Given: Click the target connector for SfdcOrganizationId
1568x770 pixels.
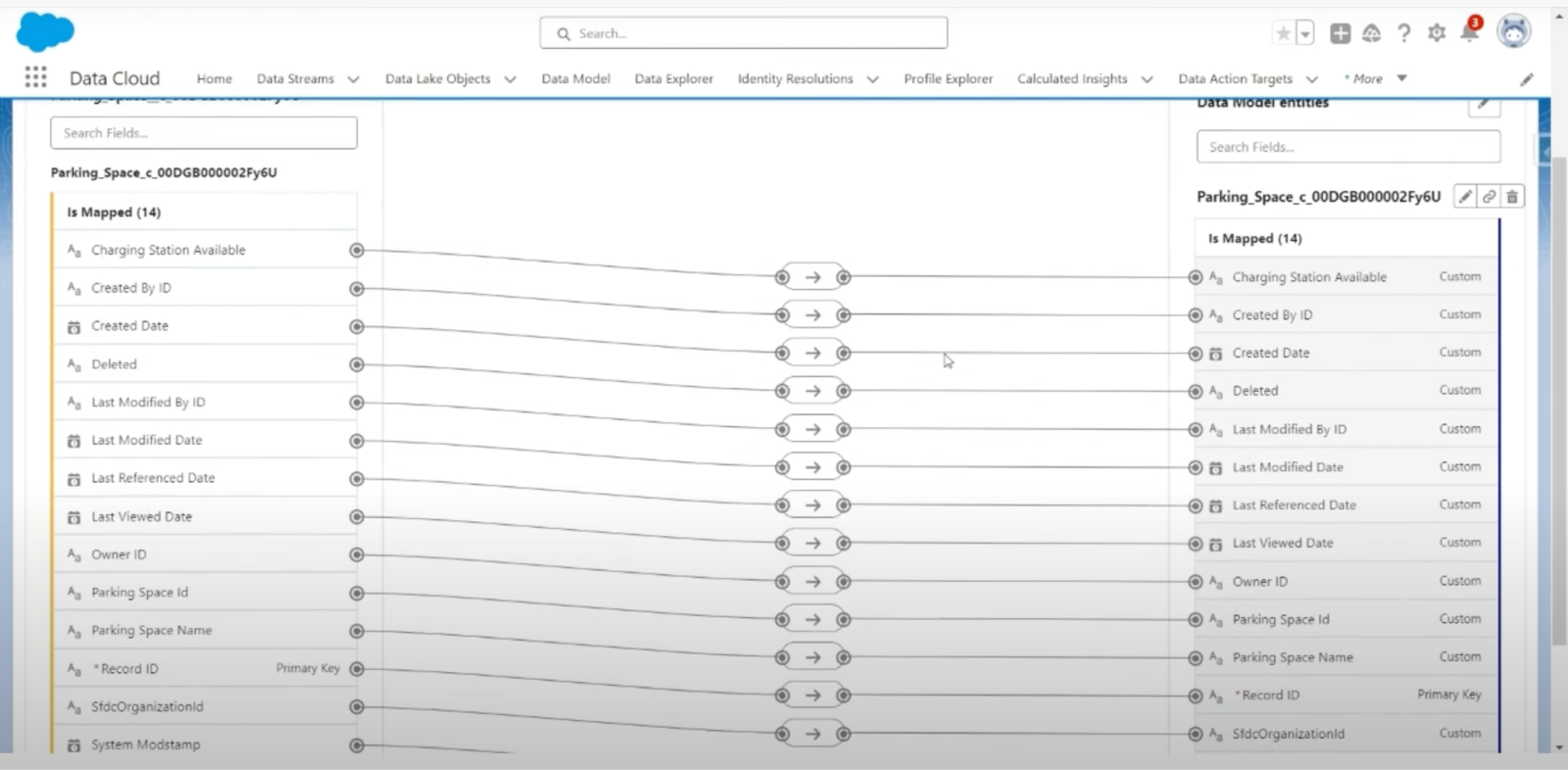Looking at the screenshot, I should (1196, 734).
